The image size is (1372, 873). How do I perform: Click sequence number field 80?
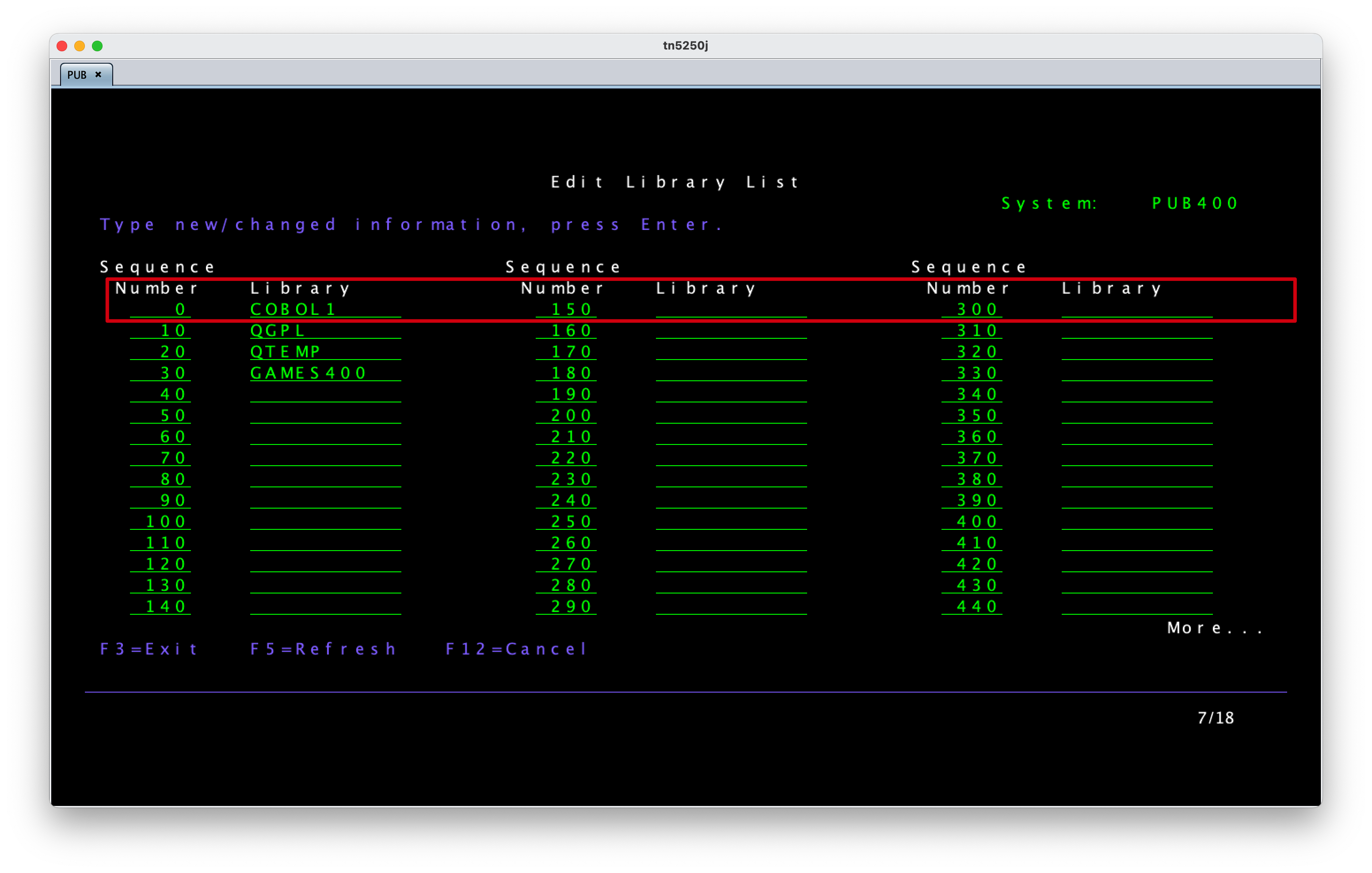(160, 479)
